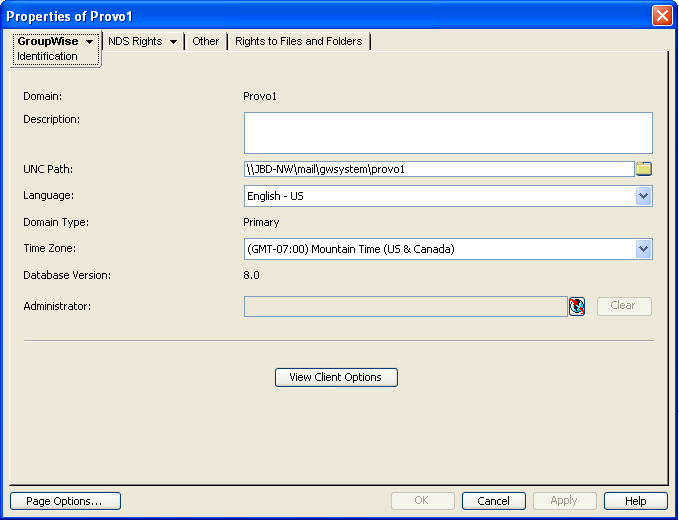Image resolution: width=679 pixels, height=520 pixels.
Task: Click the 'Language:' label
Action: coord(48,196)
